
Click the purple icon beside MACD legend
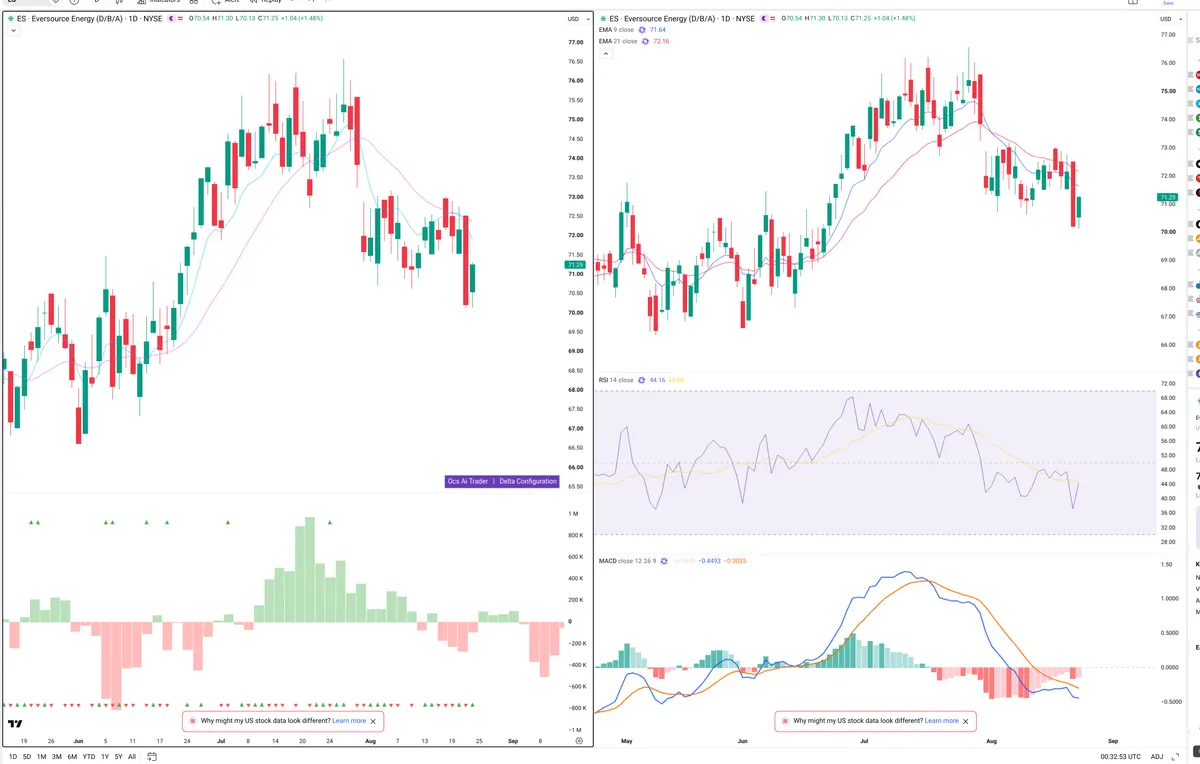(x=663, y=561)
